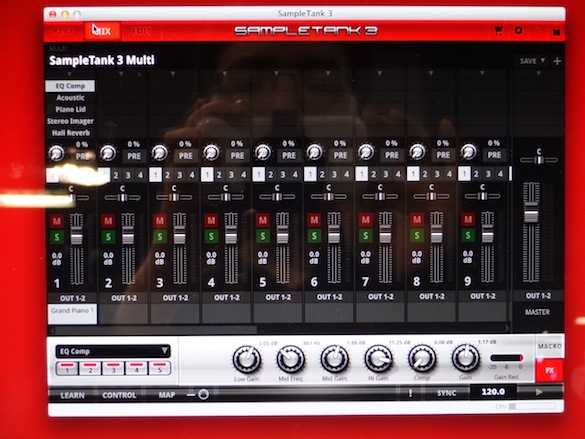This screenshot has height=439, width=585.
Task: Click the LEARN button
Action: (72, 395)
